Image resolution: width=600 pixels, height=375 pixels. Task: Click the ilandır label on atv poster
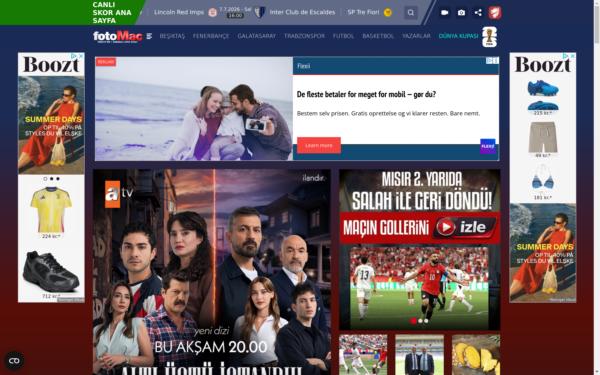tap(313, 178)
